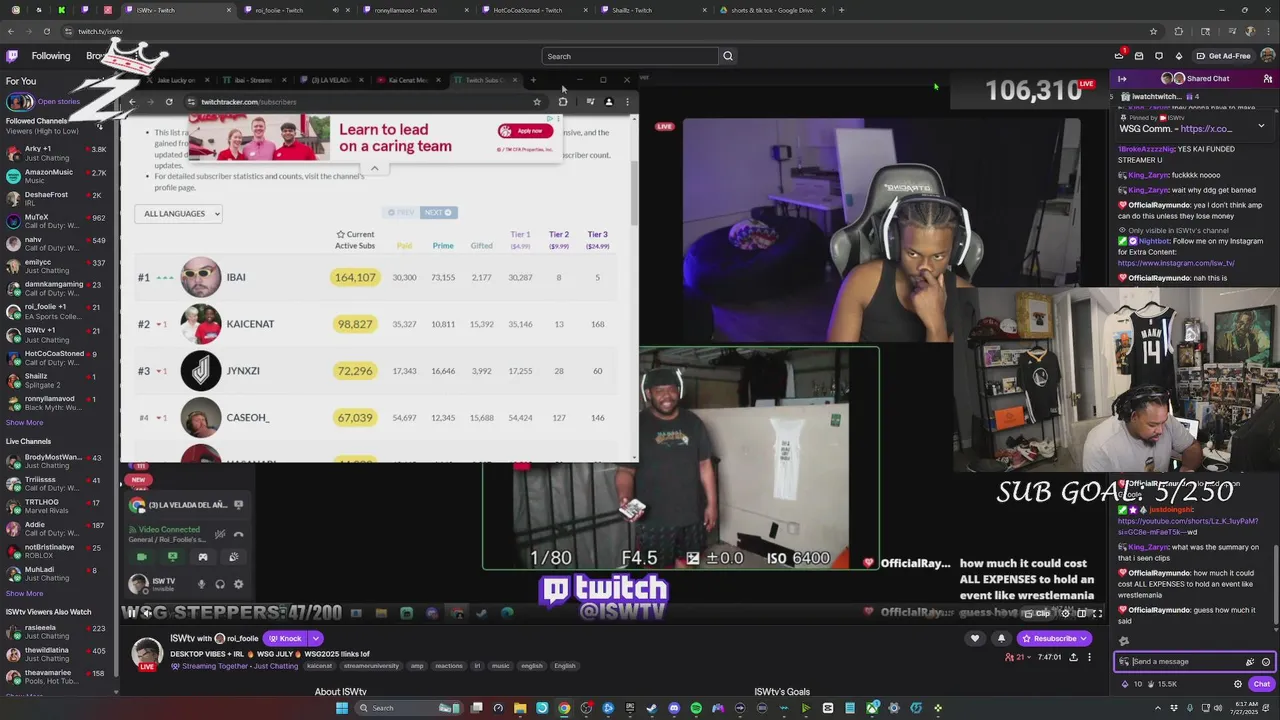Image resolution: width=1280 pixels, height=720 pixels.
Task: Enter fullscreen on the stream player
Action: (1097, 613)
